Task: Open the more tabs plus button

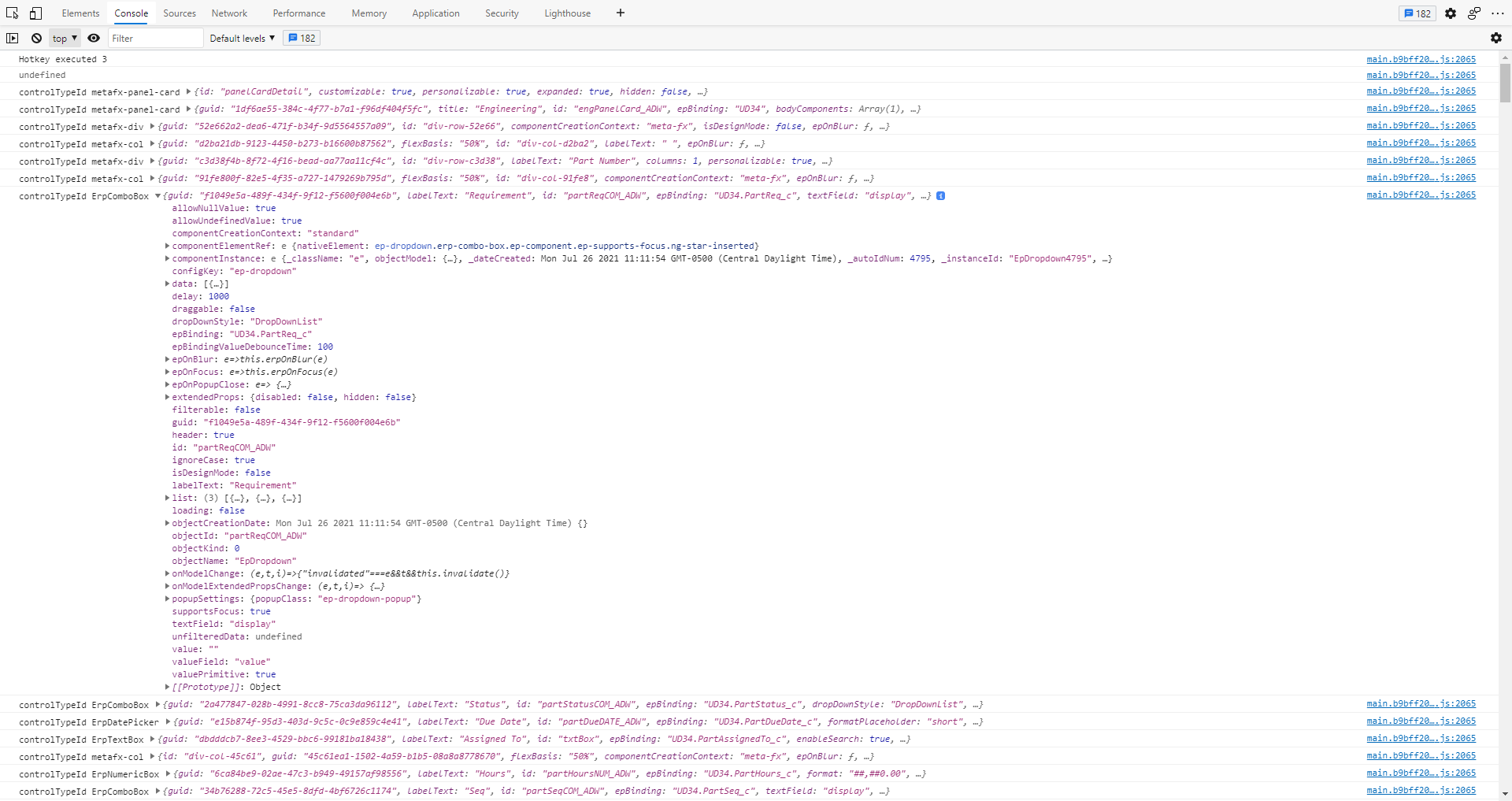Action: coord(621,13)
